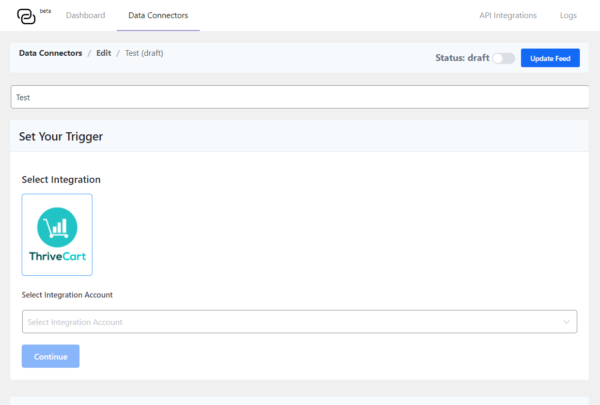This screenshot has height=405, width=600.
Task: Click the app logo in top-left corner
Action: coord(25,16)
